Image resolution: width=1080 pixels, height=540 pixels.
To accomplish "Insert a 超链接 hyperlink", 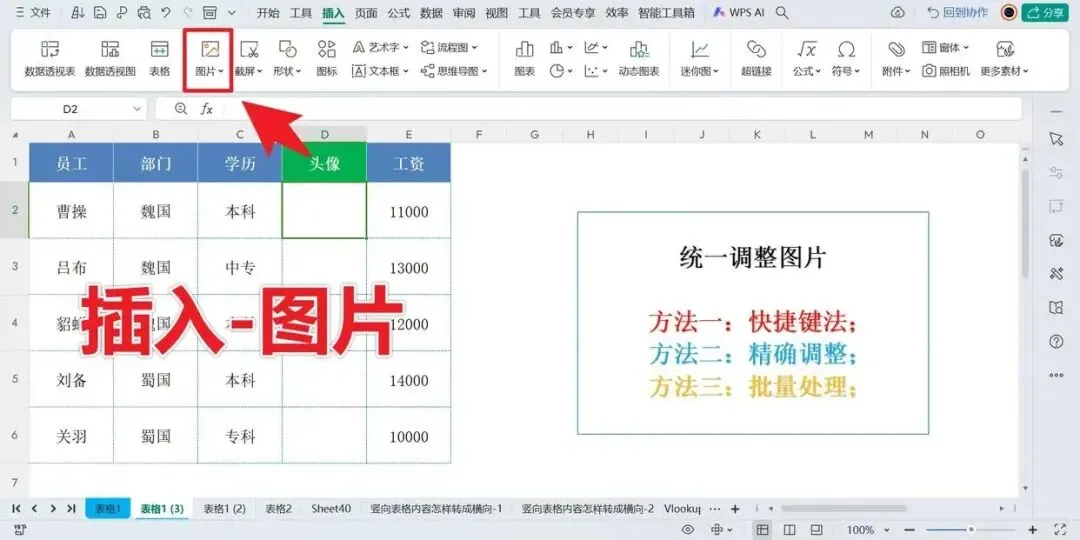I will (x=756, y=58).
